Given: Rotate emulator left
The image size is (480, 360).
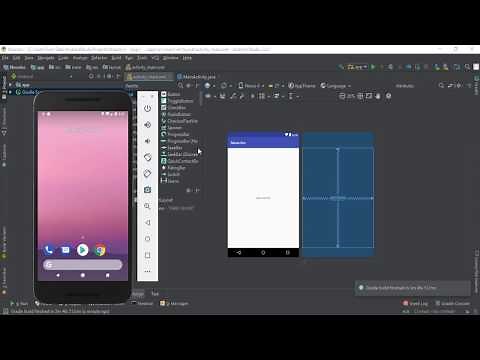Looking at the screenshot, I should pos(147,157).
